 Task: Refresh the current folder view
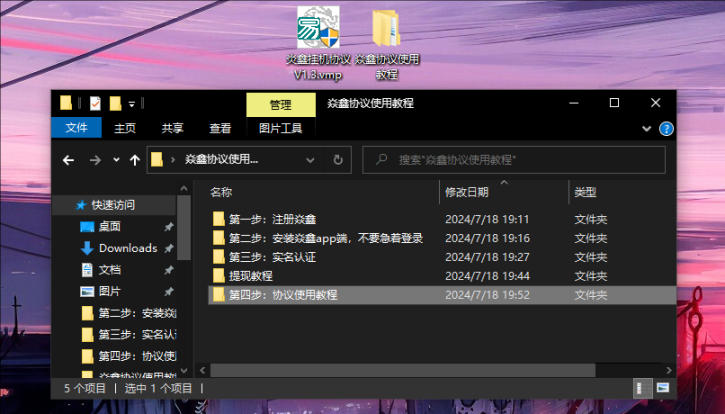(338, 159)
